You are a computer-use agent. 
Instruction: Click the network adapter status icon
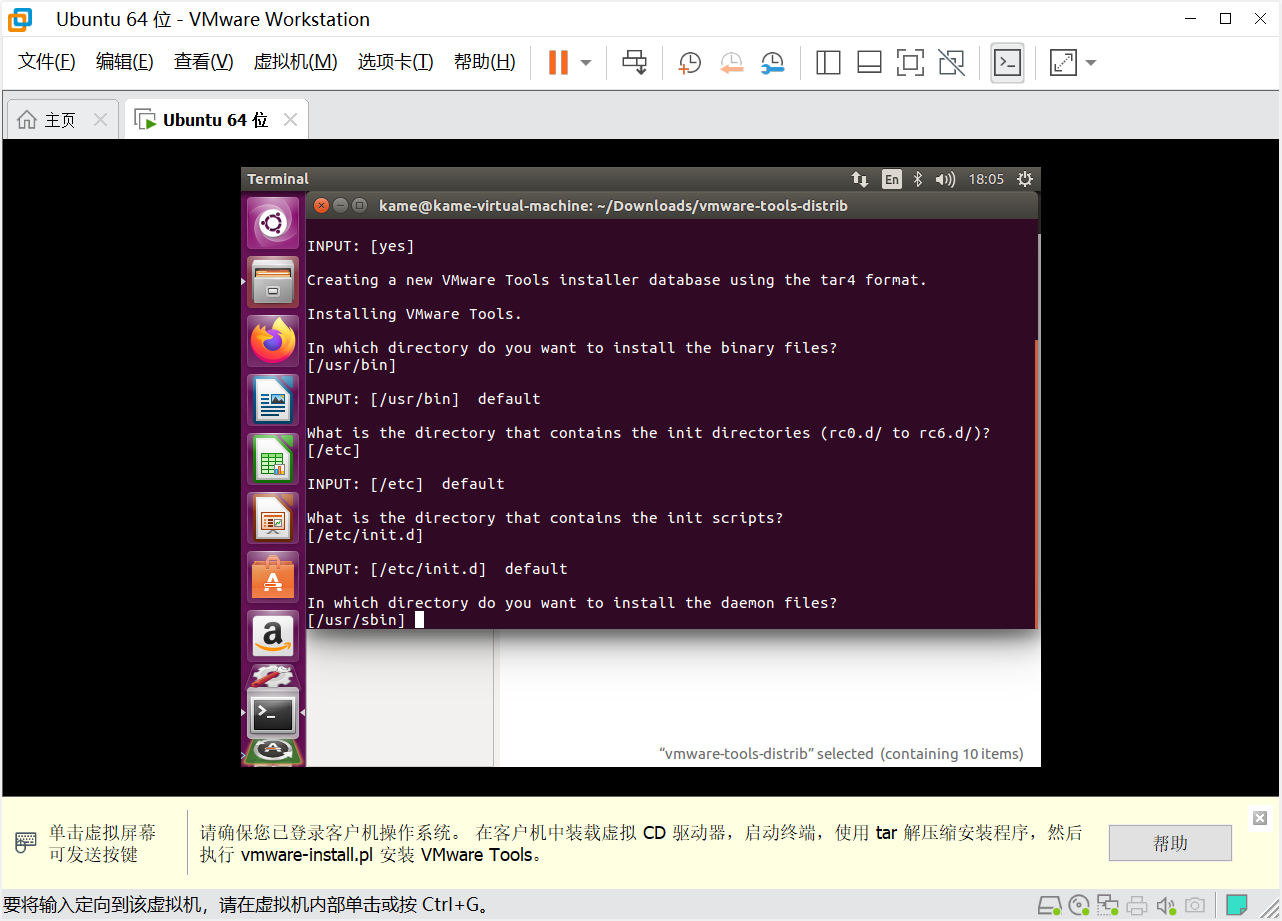pos(1107,906)
